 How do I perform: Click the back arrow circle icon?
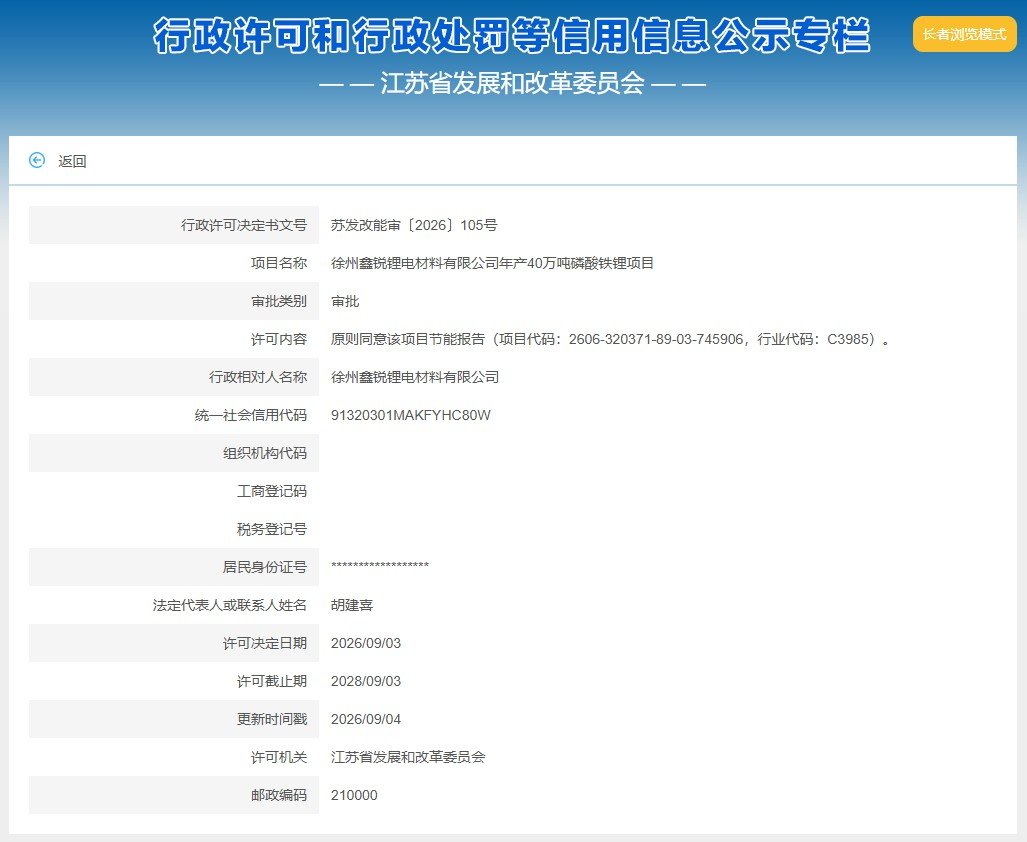tap(37, 160)
